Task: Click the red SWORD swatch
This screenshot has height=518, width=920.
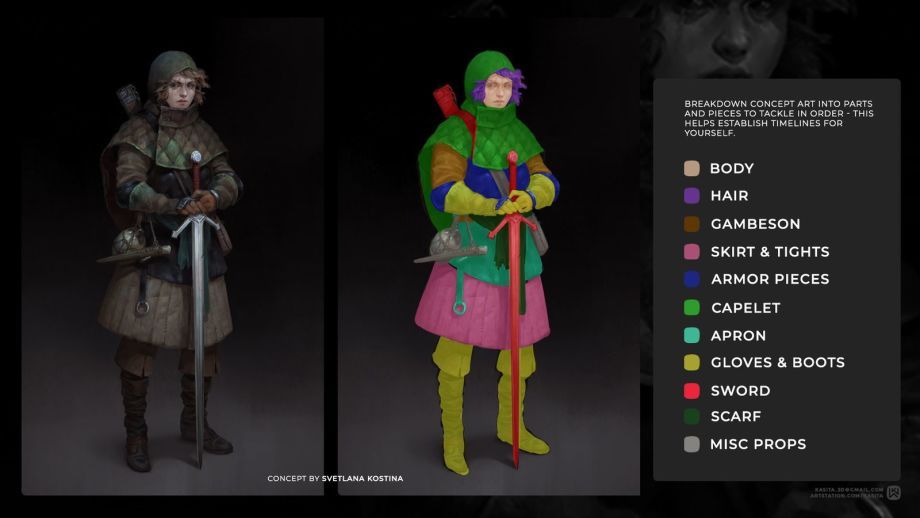Action: coord(692,391)
